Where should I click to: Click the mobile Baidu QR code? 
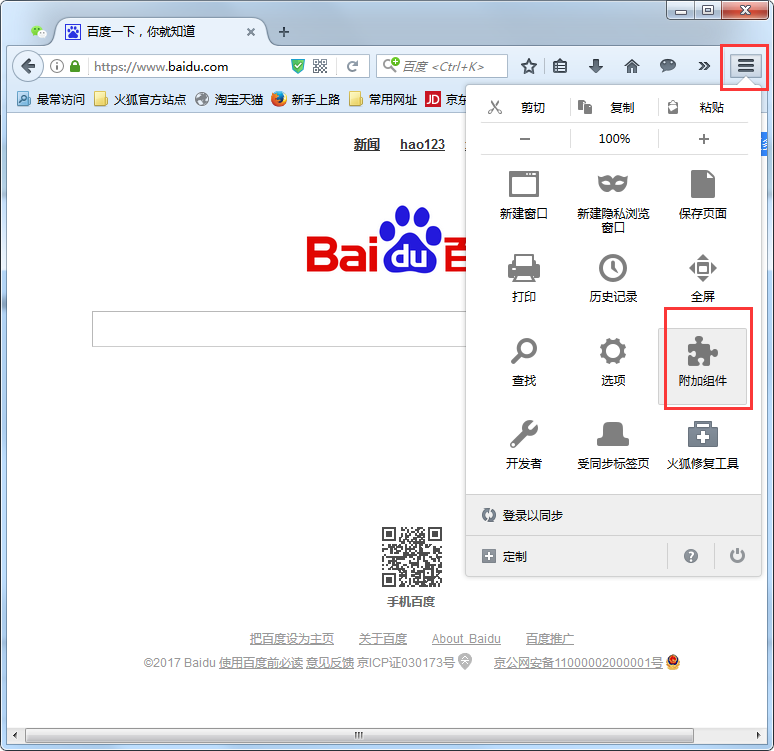point(411,556)
